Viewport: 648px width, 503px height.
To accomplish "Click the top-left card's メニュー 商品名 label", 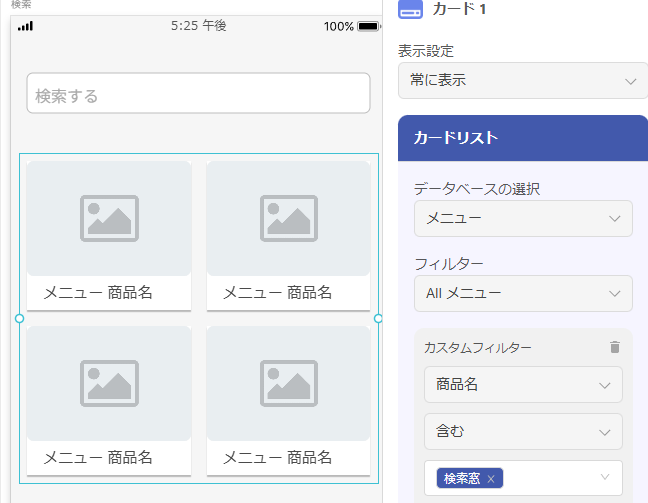I will pos(98,293).
